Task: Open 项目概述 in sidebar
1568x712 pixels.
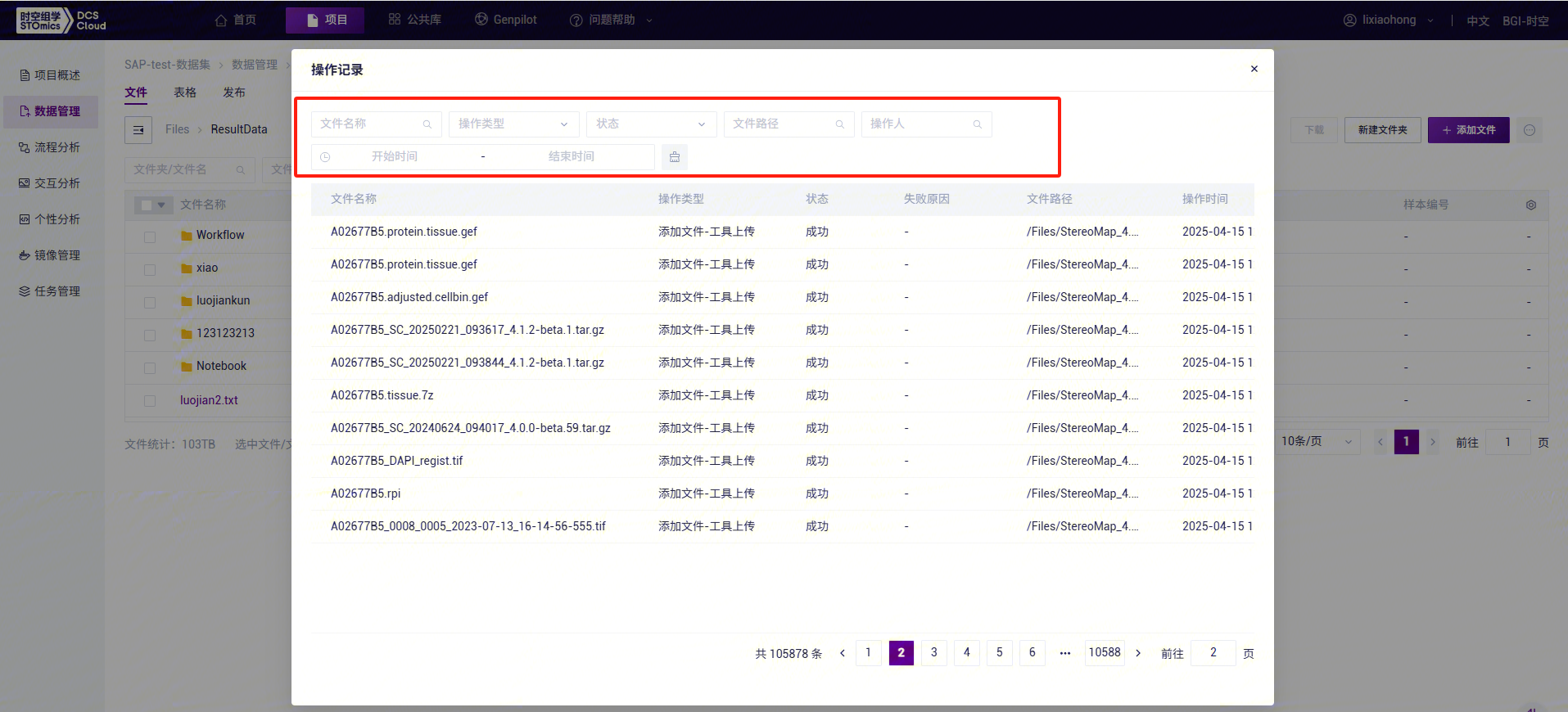Action: (x=51, y=75)
